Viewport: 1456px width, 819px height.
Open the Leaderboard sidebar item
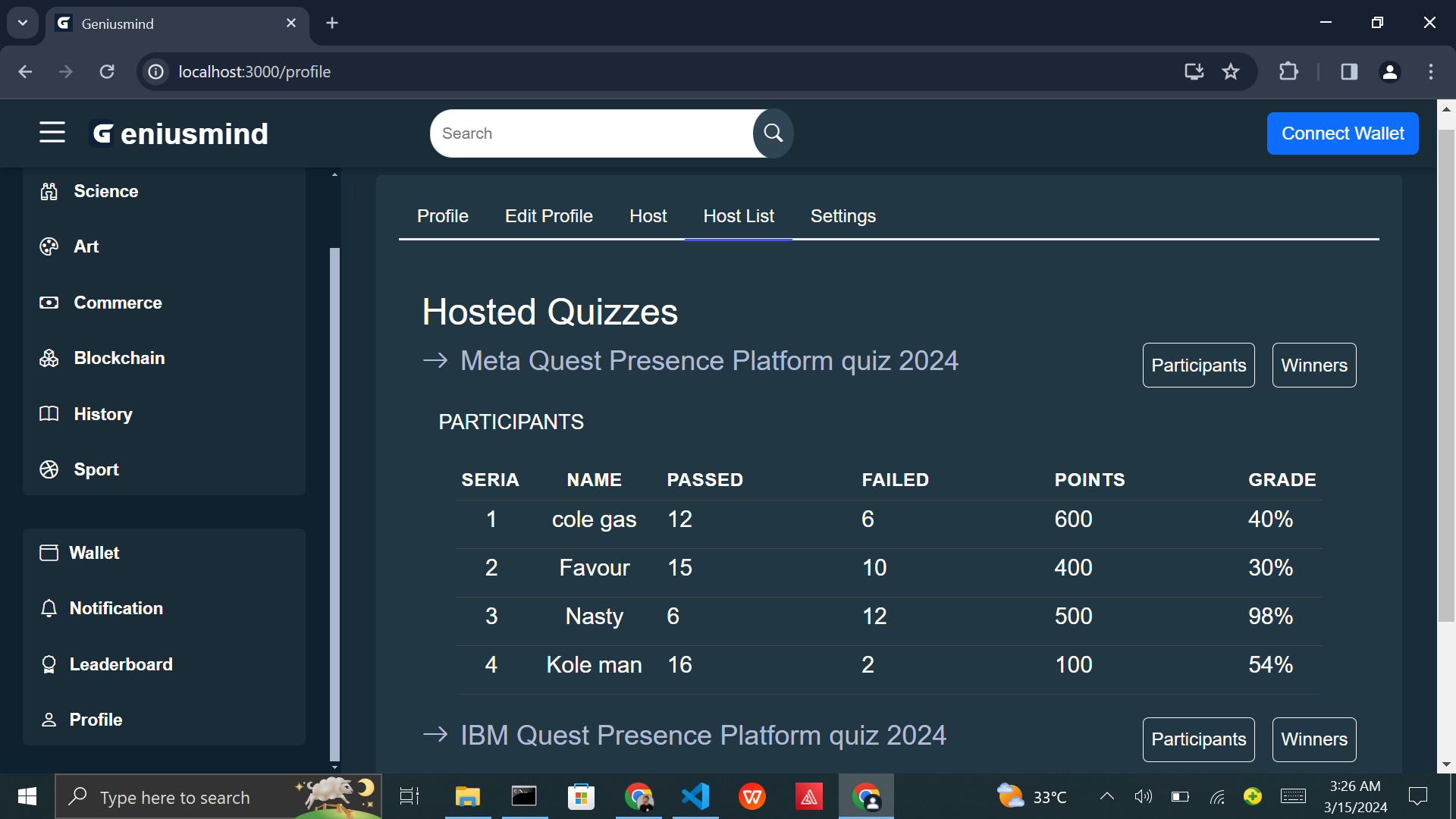pos(121,664)
